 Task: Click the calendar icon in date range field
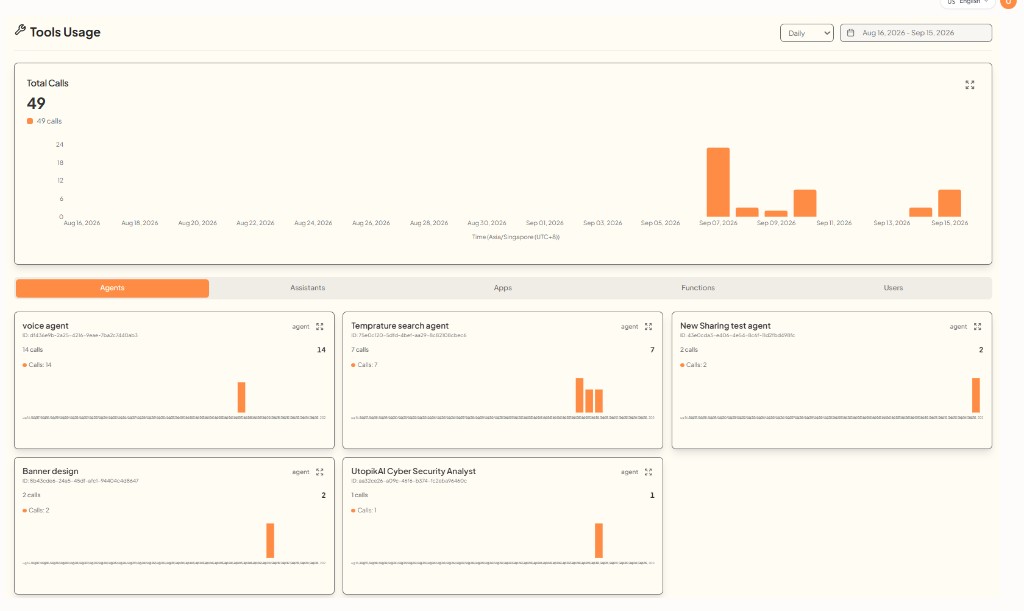click(x=850, y=33)
